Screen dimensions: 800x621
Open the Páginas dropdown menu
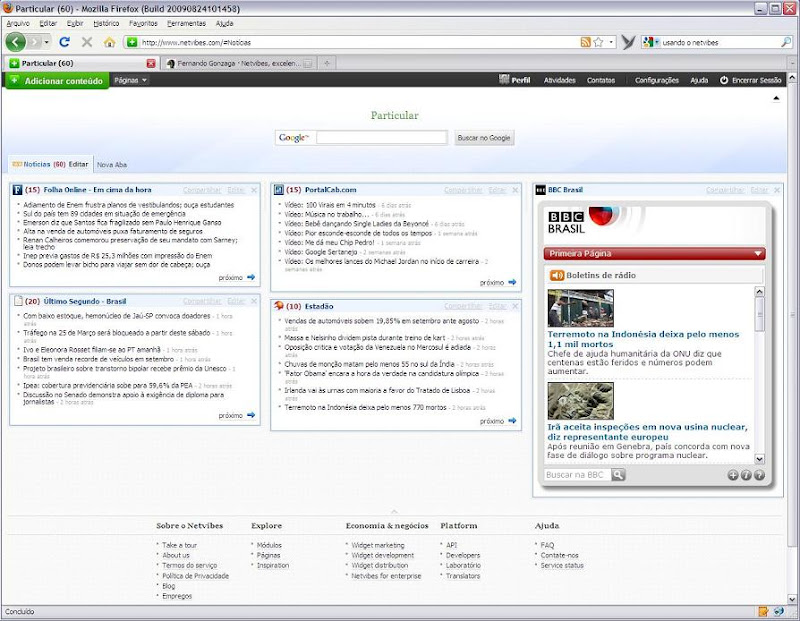[x=130, y=80]
